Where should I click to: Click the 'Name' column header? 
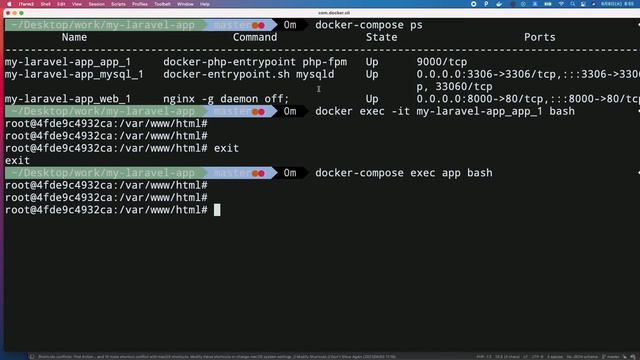(74, 37)
